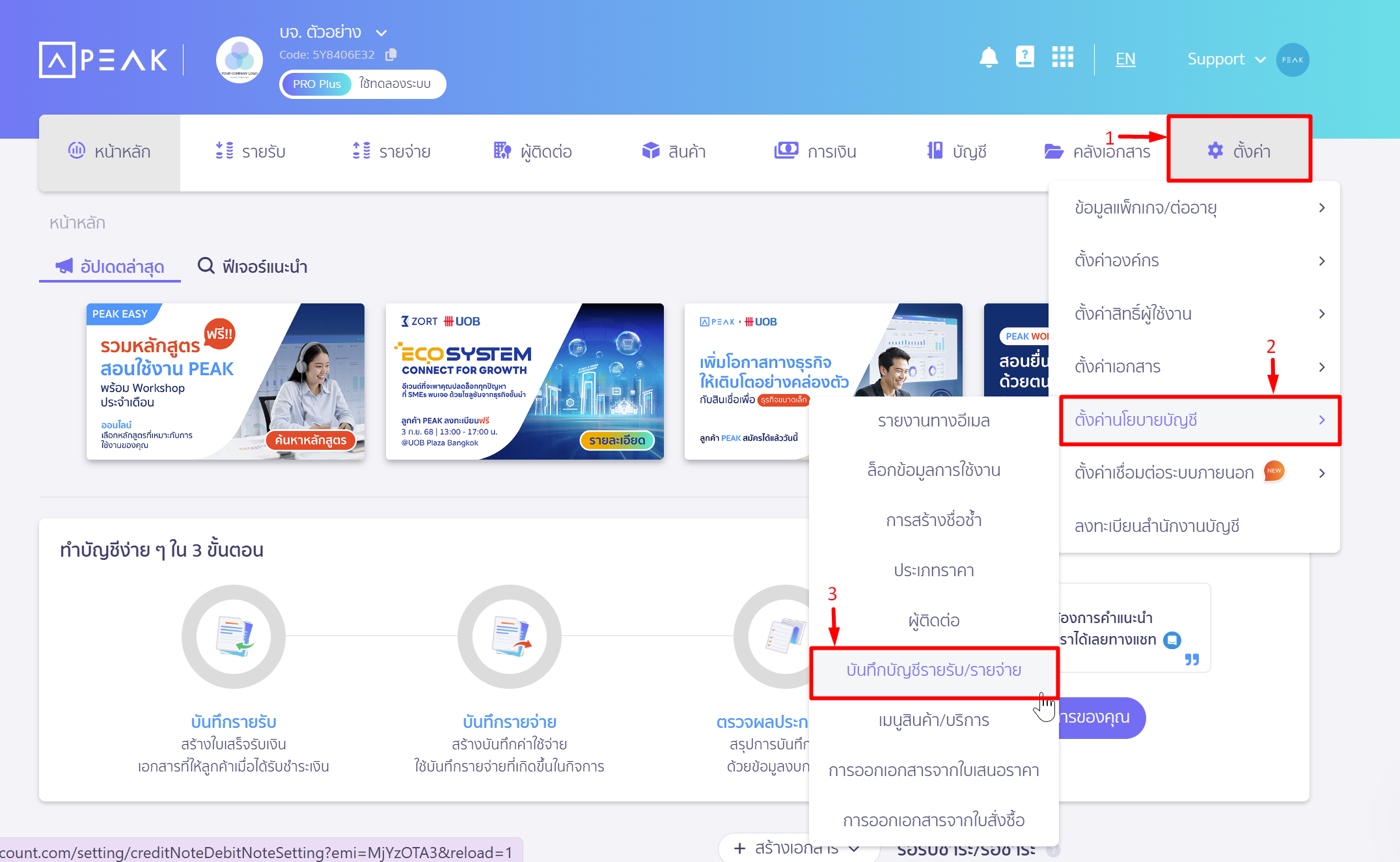
Task: Open the สินค้า menu
Action: point(674,152)
